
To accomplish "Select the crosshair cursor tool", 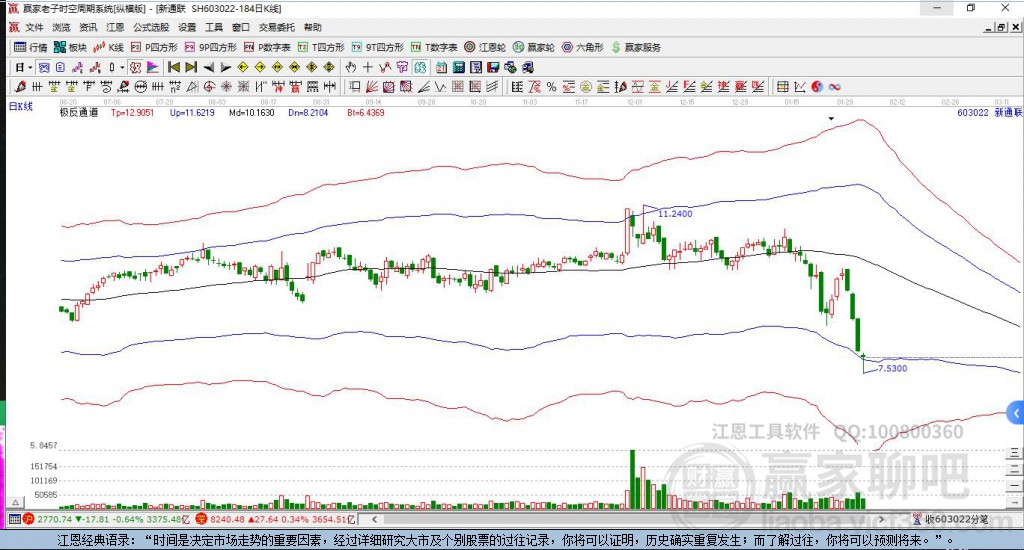I will click(x=368, y=67).
